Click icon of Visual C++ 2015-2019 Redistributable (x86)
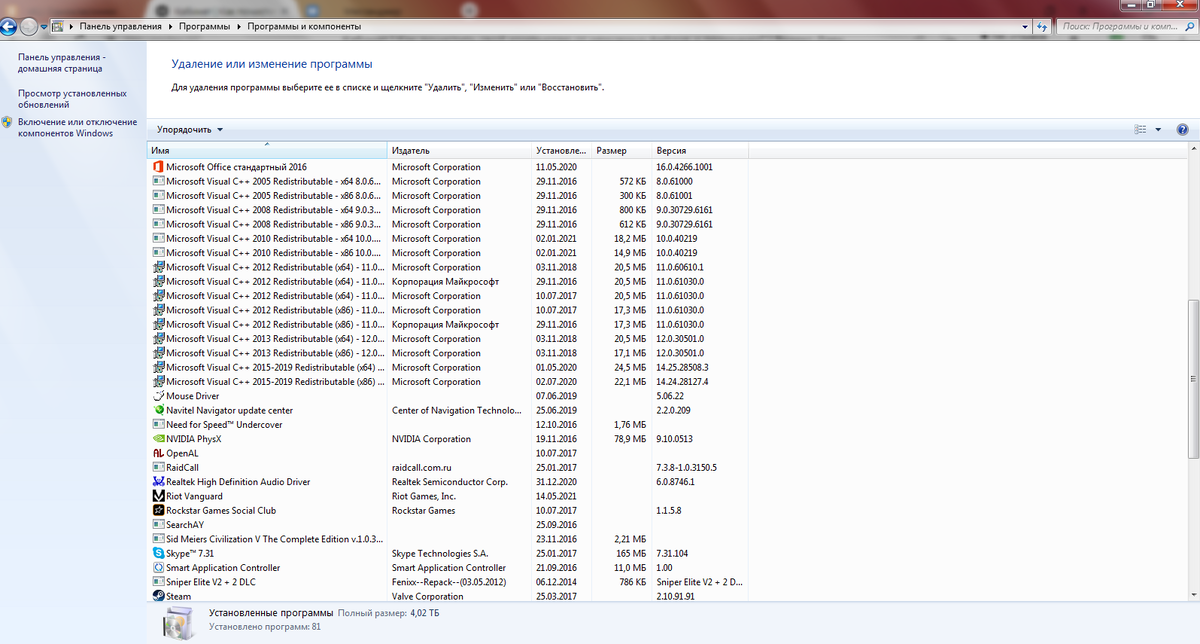 pyautogui.click(x=158, y=382)
